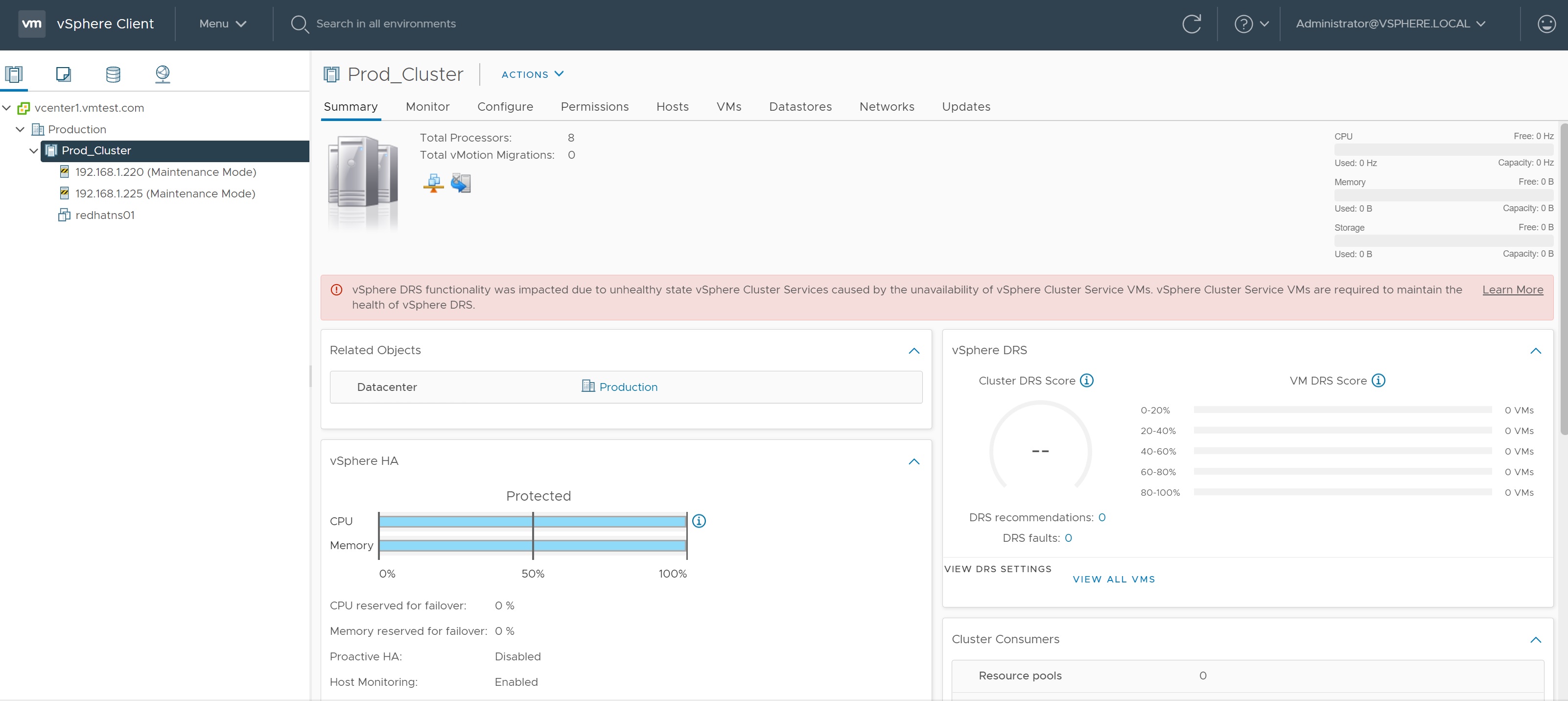Switch to VMs and Templates inventory view
Image resolution: width=1568 pixels, height=701 pixels.
coord(63,74)
